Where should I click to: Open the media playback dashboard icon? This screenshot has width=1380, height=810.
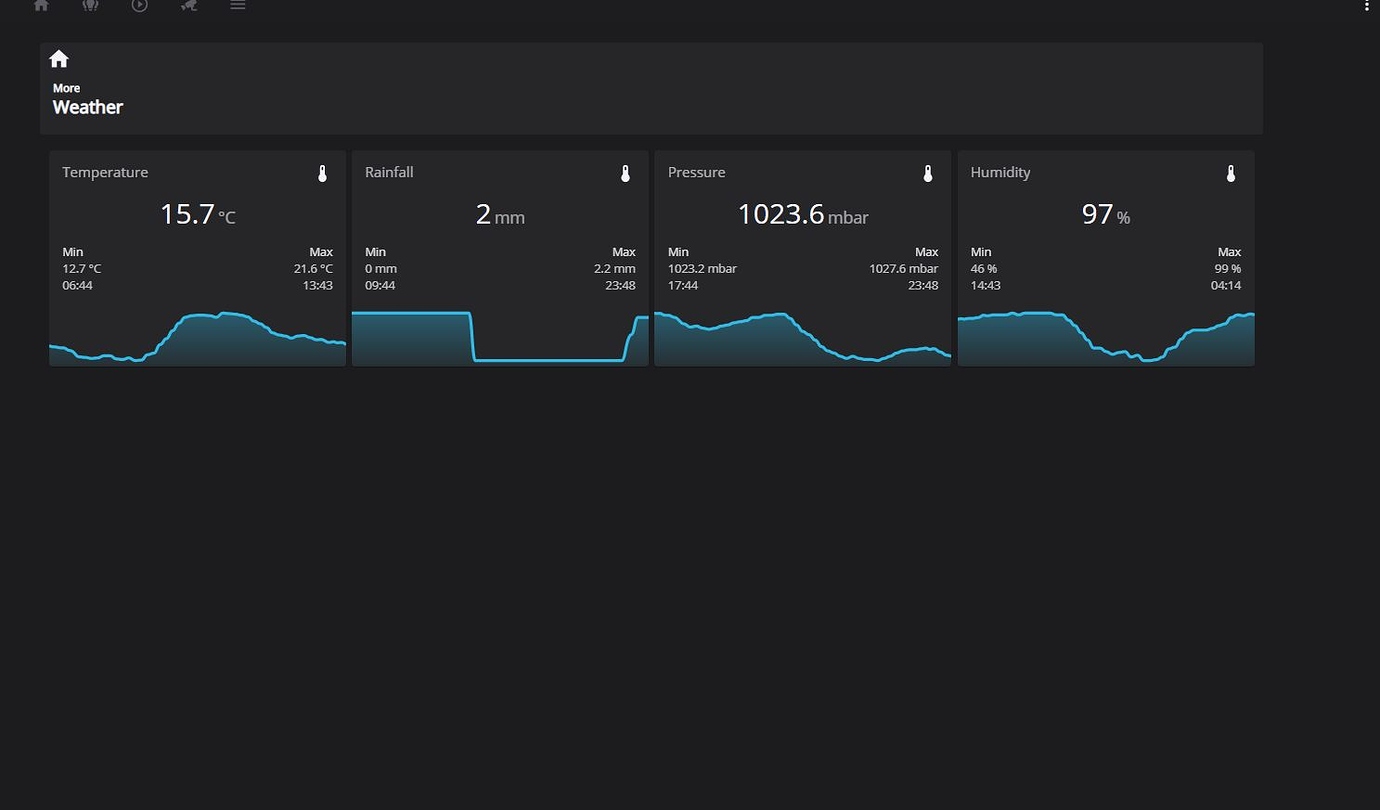click(x=138, y=6)
